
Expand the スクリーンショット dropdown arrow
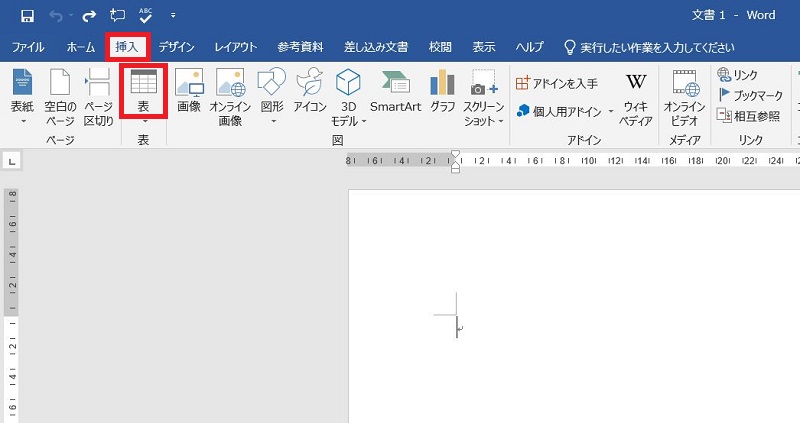(501, 121)
